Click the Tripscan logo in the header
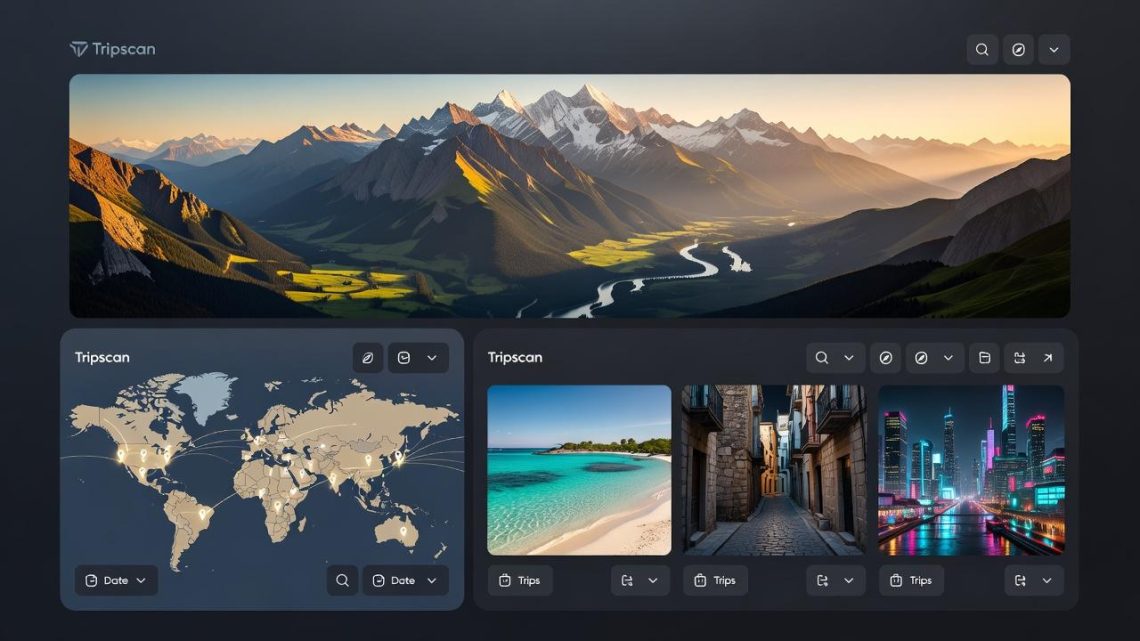1140x641 pixels. 113,49
